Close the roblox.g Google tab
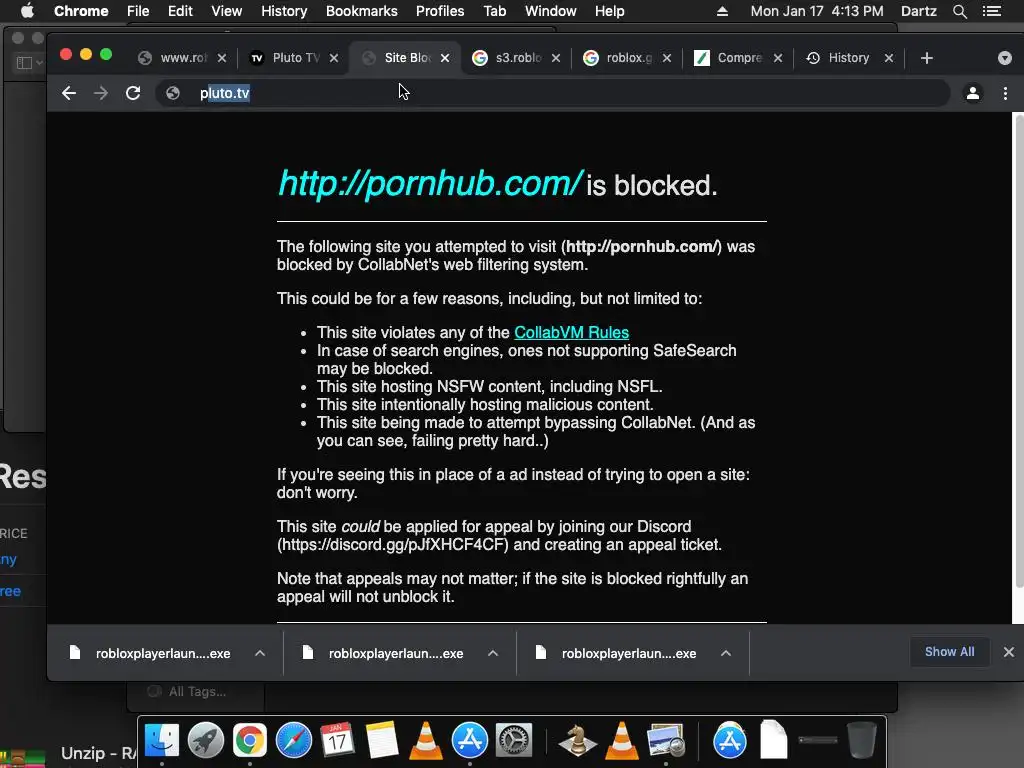Image resolution: width=1024 pixels, height=768 pixels. [667, 58]
